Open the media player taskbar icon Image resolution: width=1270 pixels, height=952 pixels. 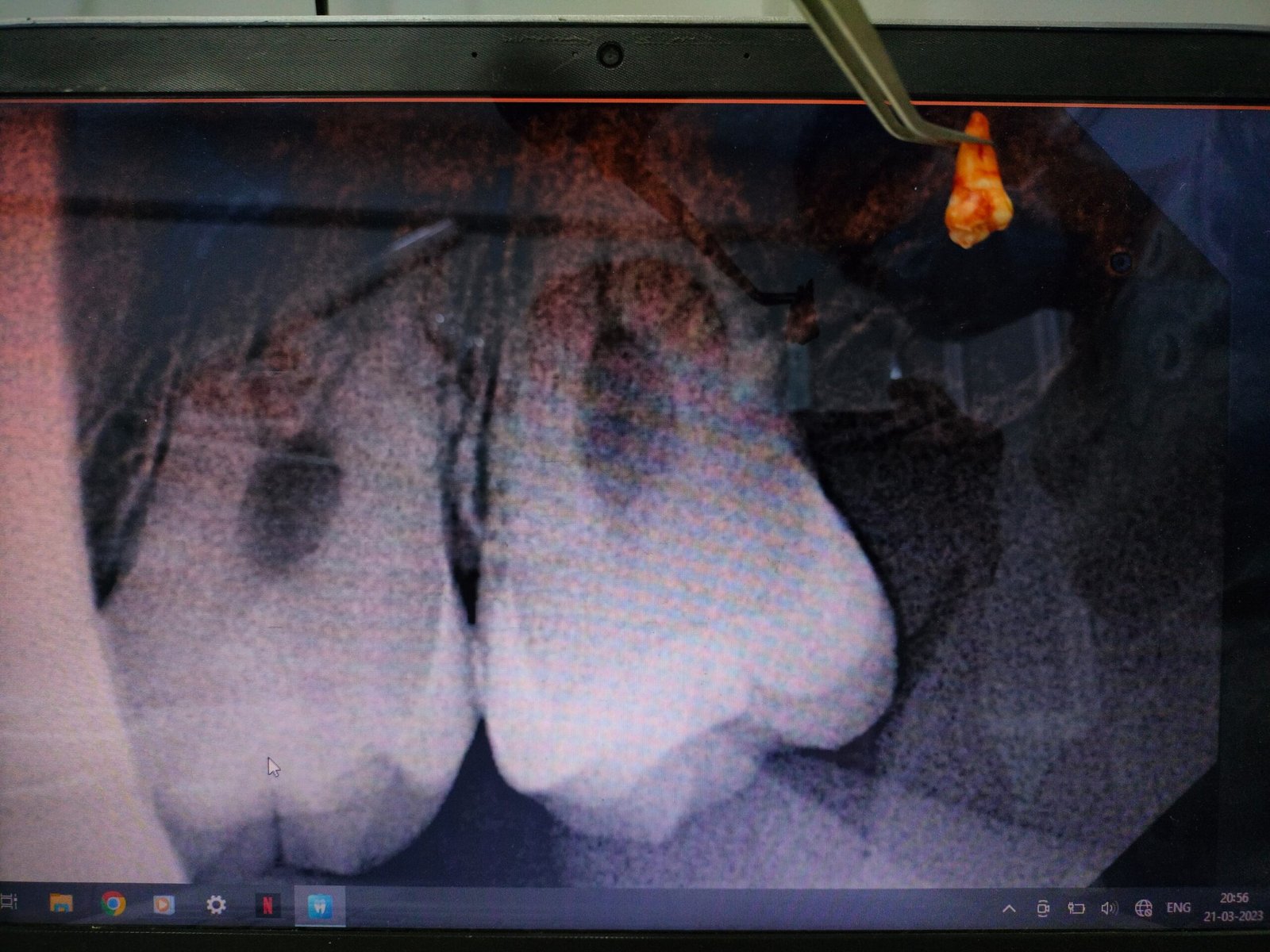tap(164, 904)
